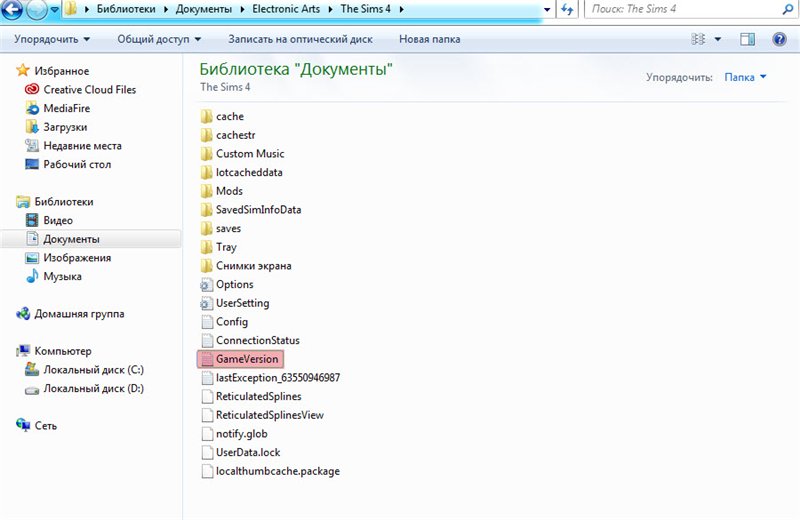The width and height of the screenshot is (800, 520).
Task: Select the 'lotcacheddata' folder icon
Action: pyautogui.click(x=206, y=172)
